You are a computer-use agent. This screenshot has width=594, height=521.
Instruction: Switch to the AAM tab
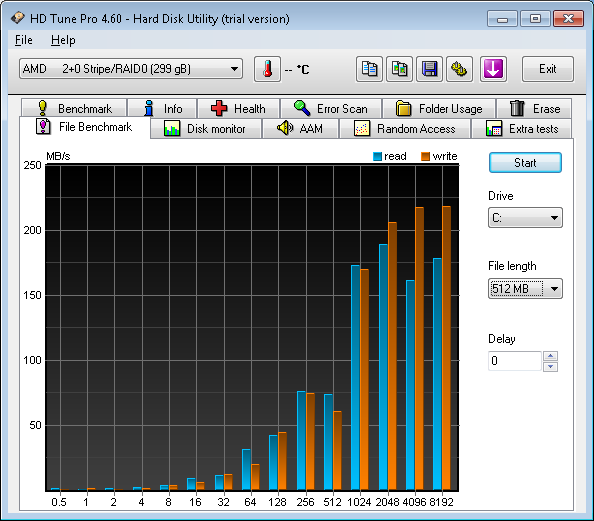pos(300,129)
